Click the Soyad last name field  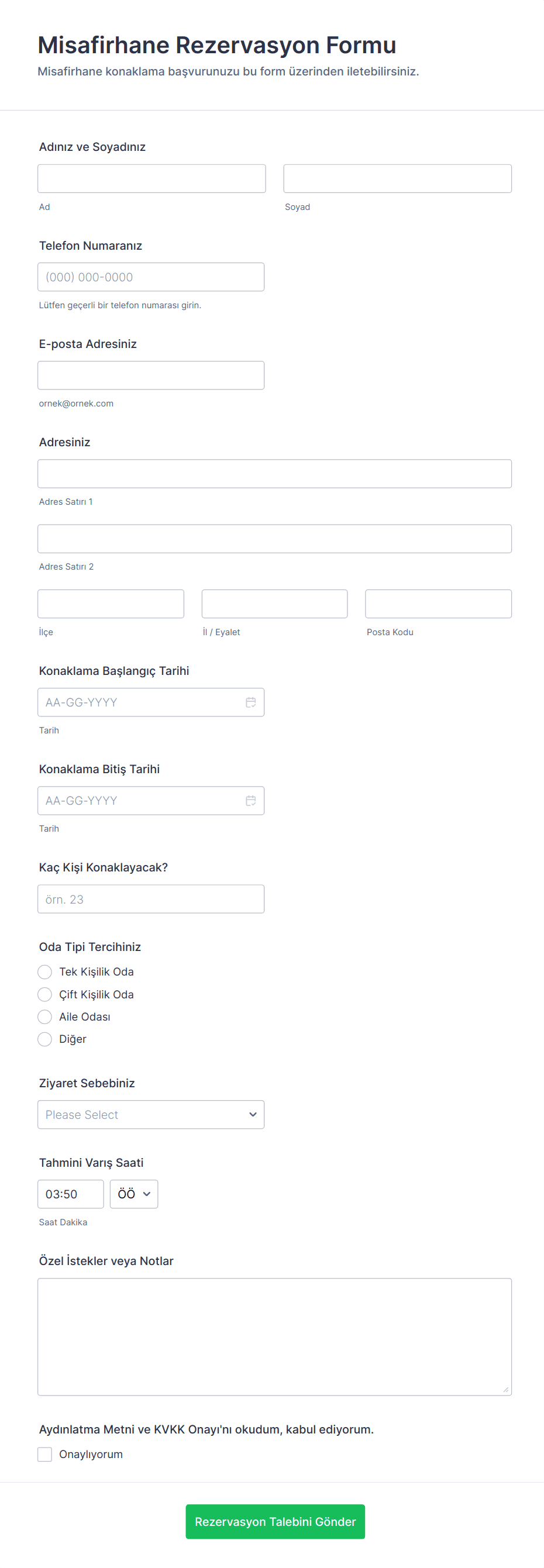click(397, 178)
